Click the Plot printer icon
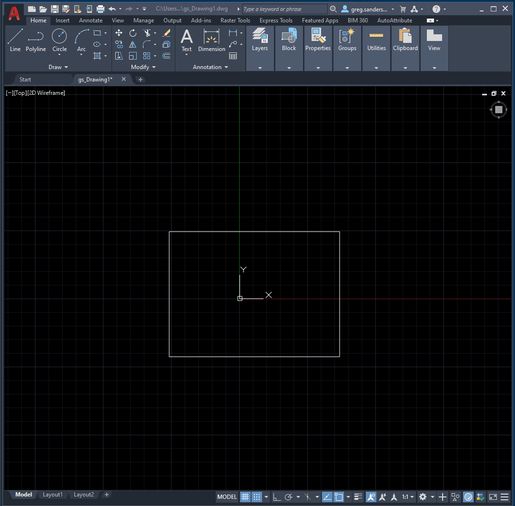Viewport: 515px width, 506px height. point(100,9)
